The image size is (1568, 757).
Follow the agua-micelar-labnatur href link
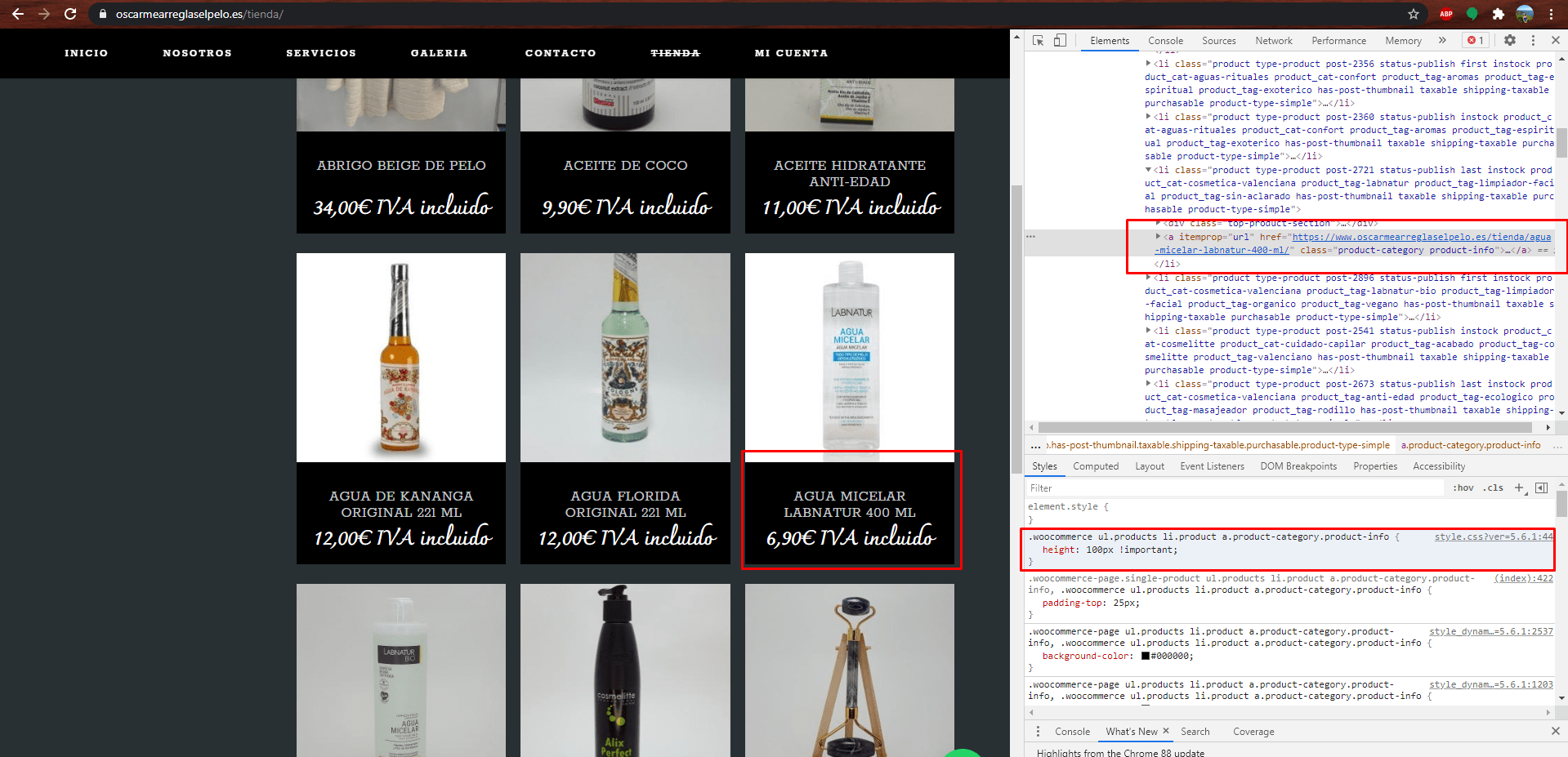click(x=1353, y=243)
